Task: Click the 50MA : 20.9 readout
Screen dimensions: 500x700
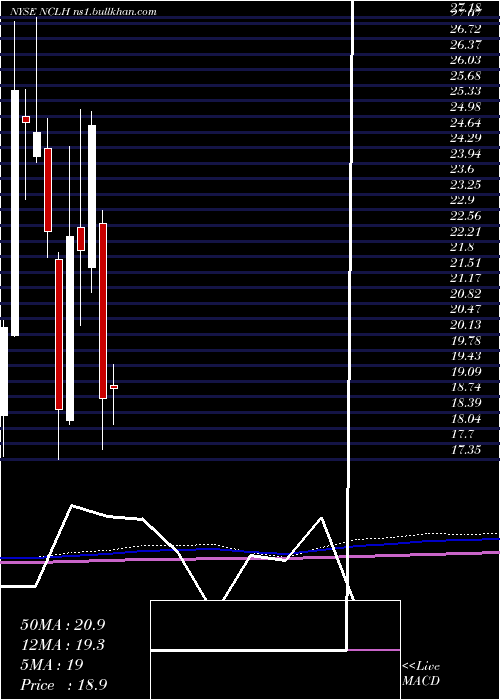Action: tap(62, 625)
